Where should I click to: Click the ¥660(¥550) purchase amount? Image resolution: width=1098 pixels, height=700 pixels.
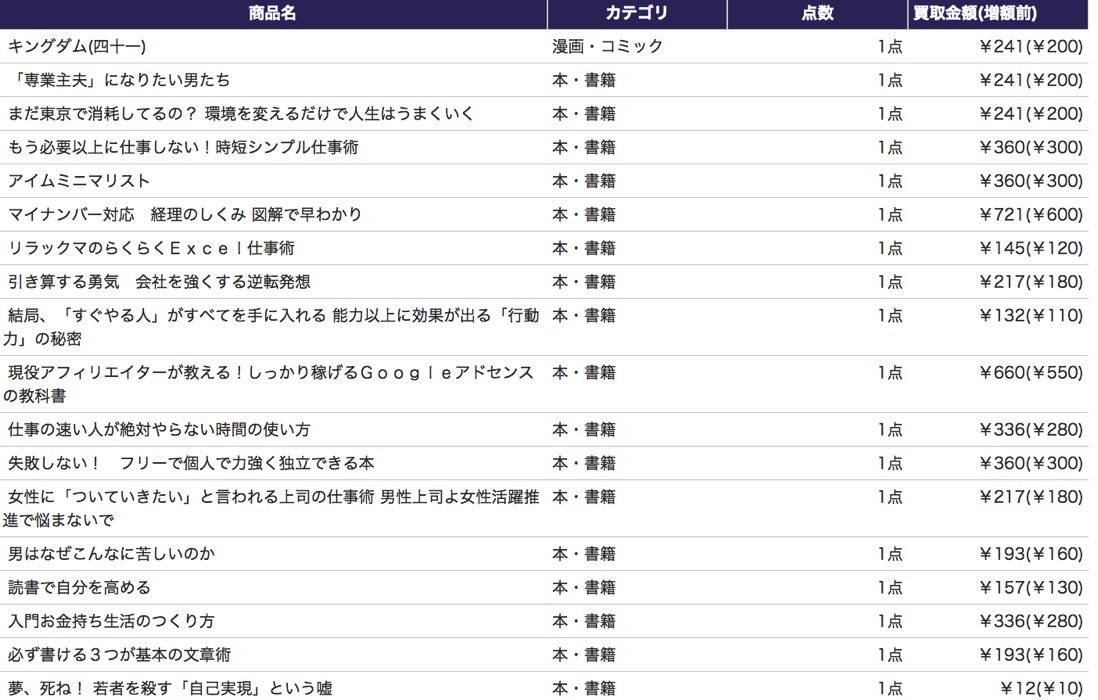click(1031, 373)
